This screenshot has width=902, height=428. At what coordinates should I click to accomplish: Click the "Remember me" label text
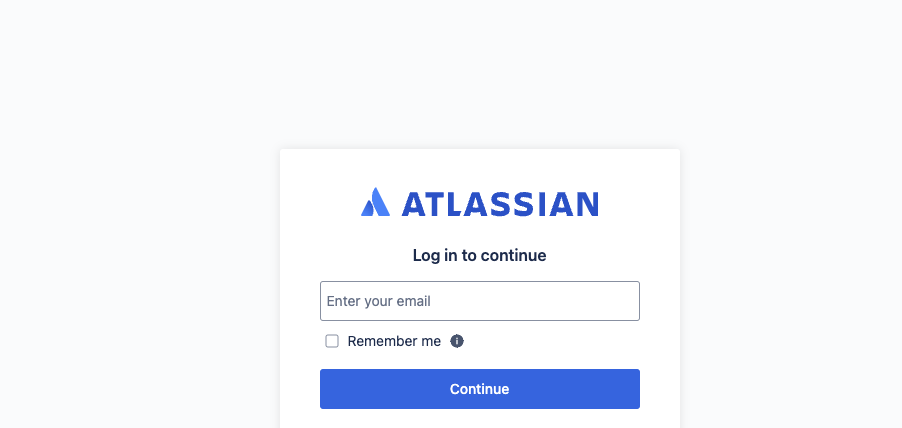(x=394, y=341)
